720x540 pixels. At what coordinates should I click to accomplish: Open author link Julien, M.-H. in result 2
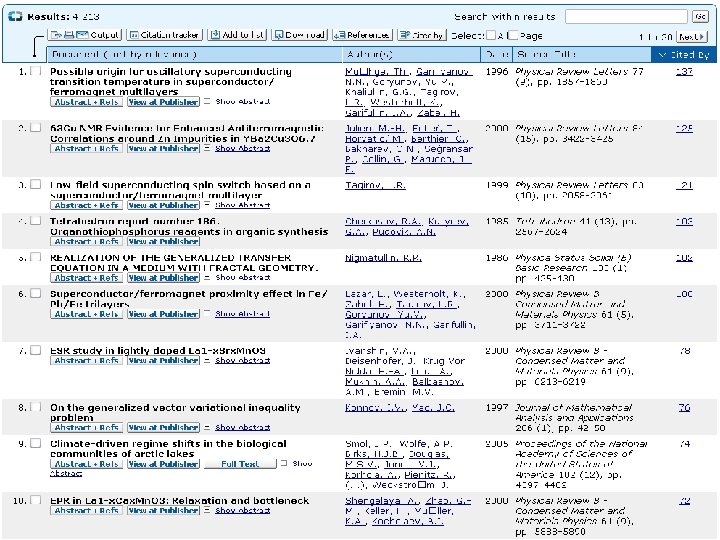click(375, 128)
